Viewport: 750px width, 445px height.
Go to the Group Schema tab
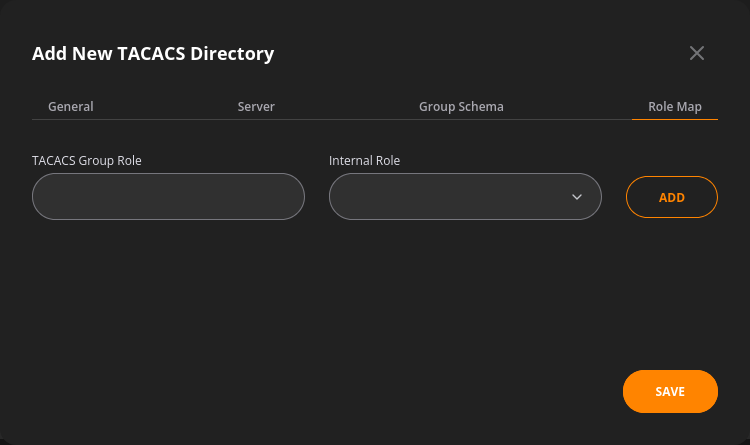click(x=461, y=106)
